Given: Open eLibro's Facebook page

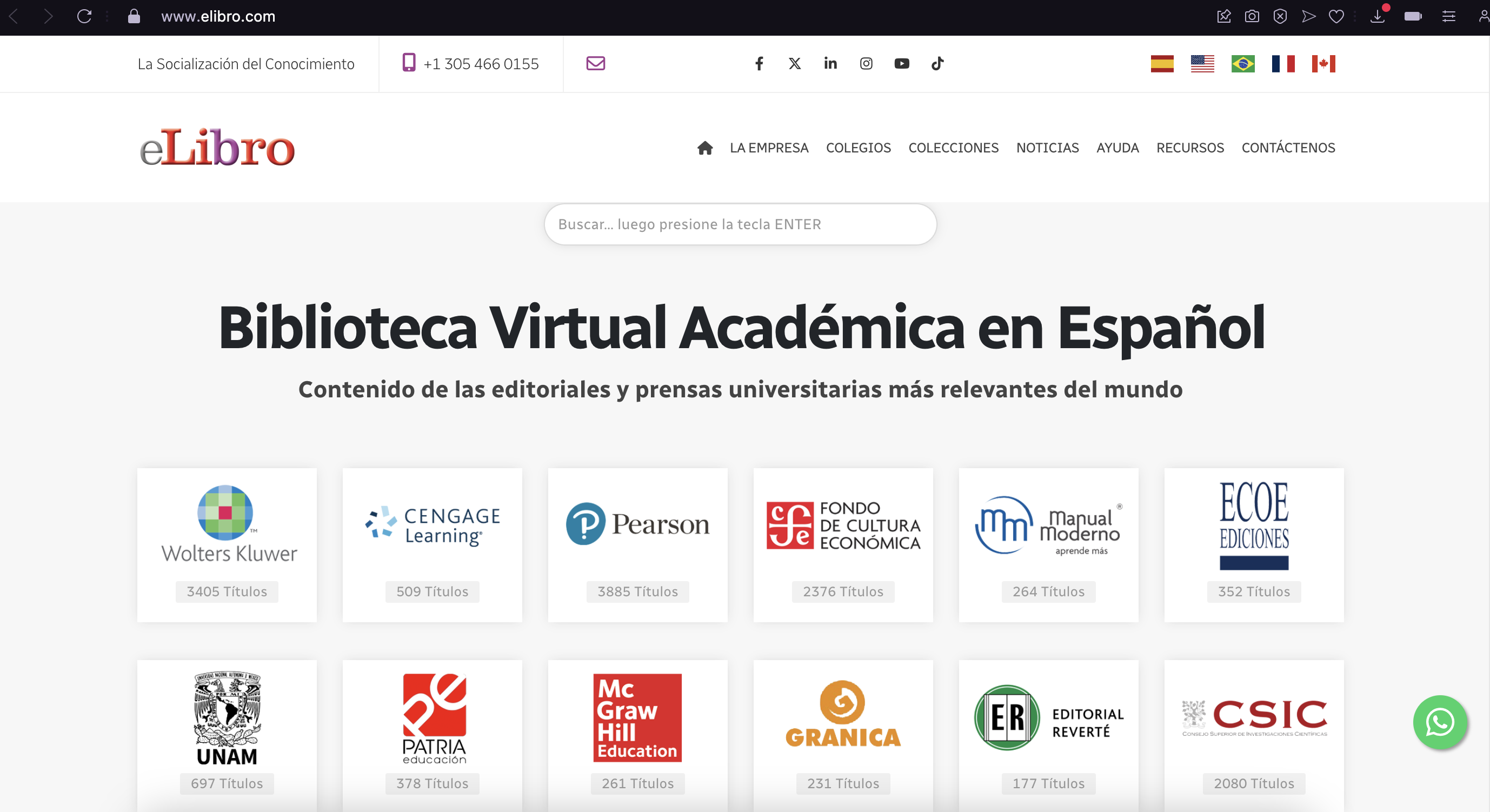Looking at the screenshot, I should point(759,64).
